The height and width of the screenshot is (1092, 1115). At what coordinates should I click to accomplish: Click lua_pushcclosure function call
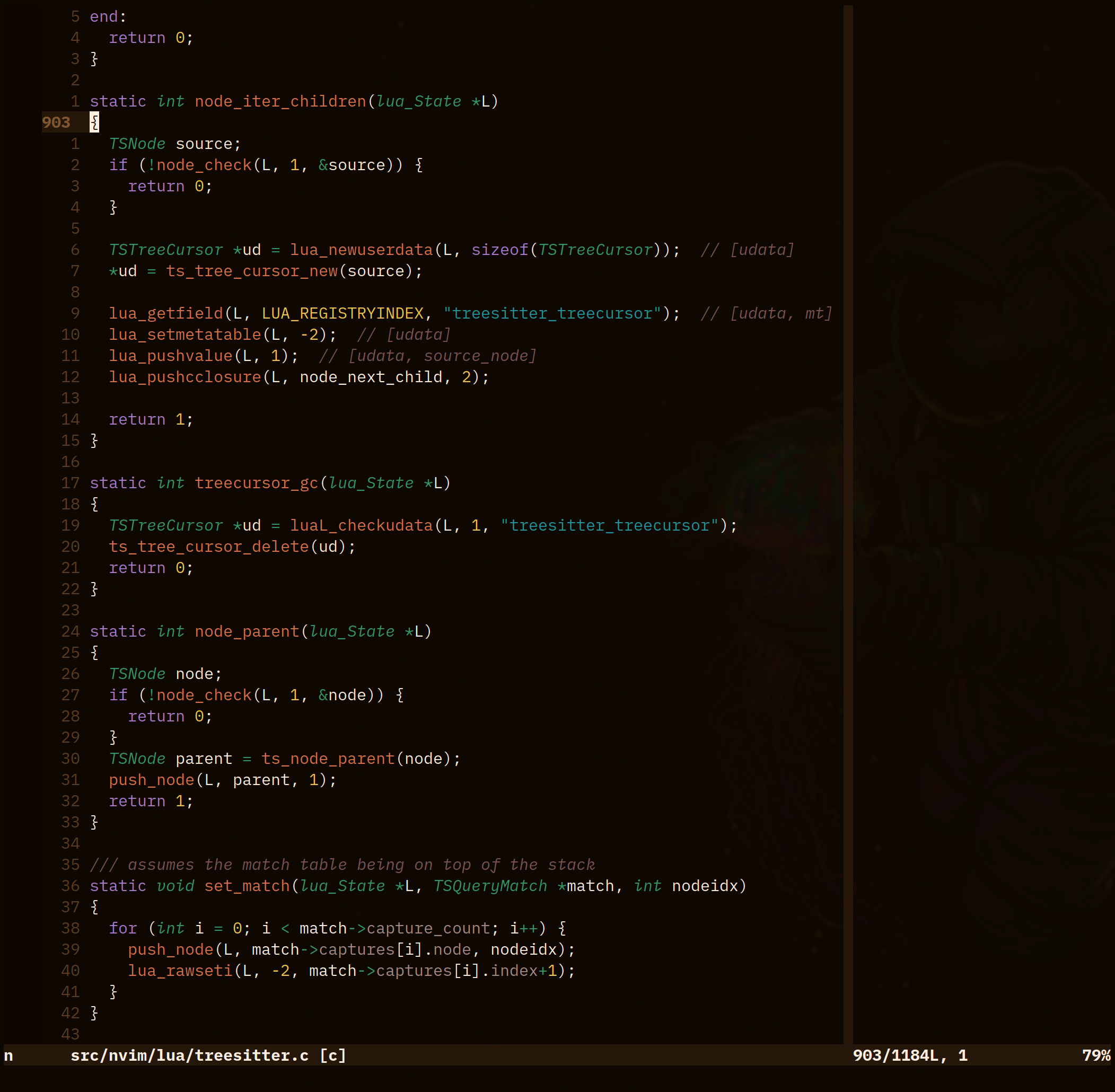pos(185,377)
